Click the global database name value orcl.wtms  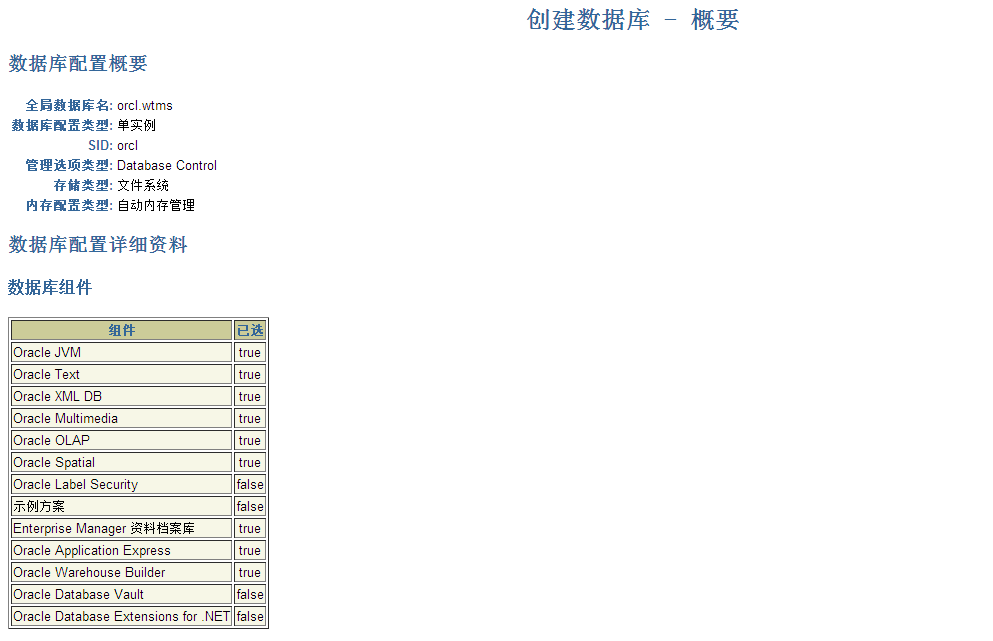click(x=145, y=105)
